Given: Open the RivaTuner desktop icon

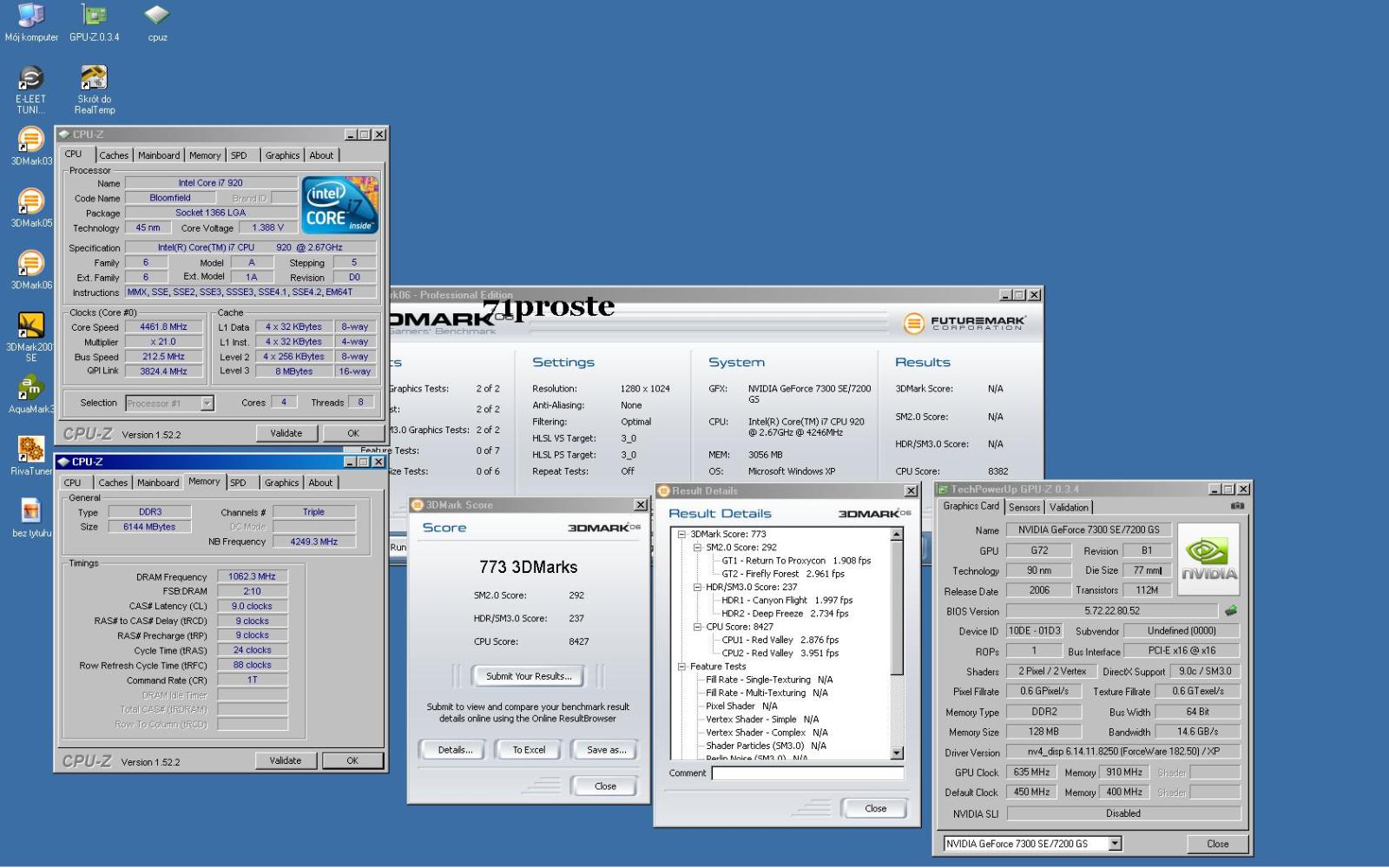Looking at the screenshot, I should tap(31, 456).
